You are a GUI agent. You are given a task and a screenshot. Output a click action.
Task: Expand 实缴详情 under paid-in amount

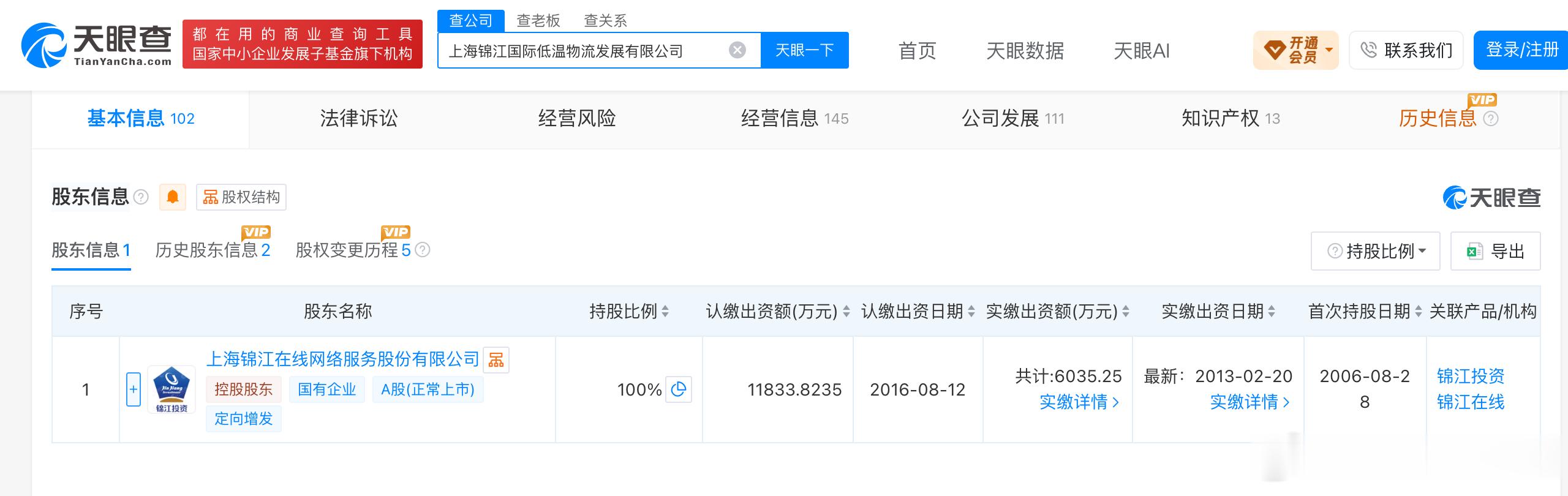tap(1079, 402)
